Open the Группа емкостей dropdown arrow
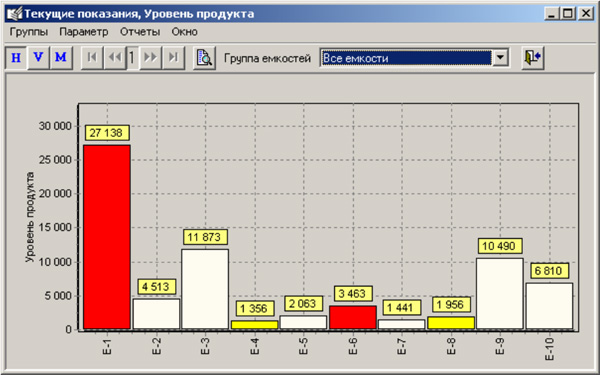The height and width of the screenshot is (375, 600). pos(500,58)
